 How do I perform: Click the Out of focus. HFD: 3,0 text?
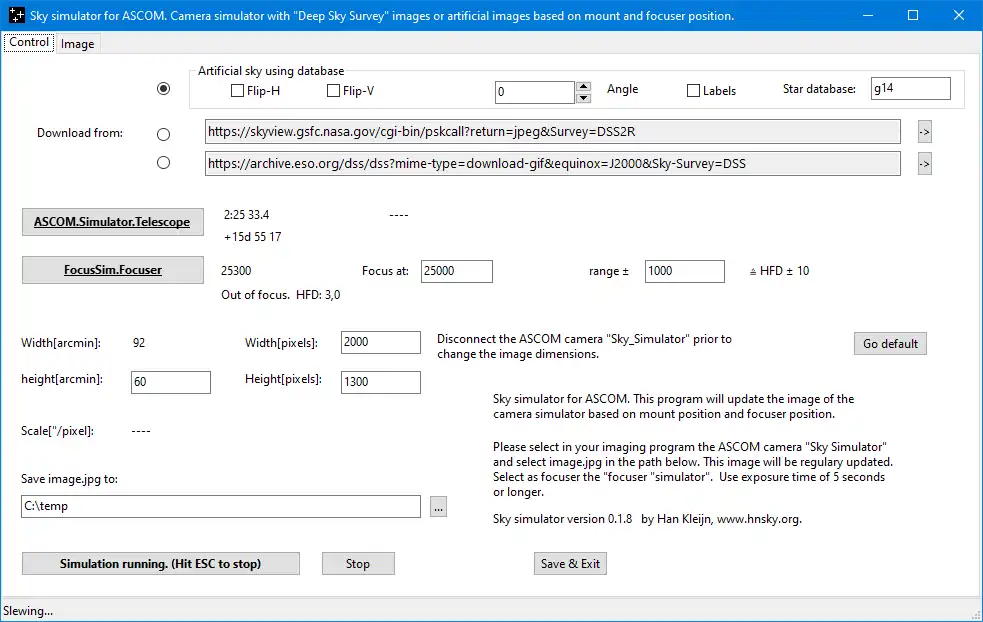point(281,295)
